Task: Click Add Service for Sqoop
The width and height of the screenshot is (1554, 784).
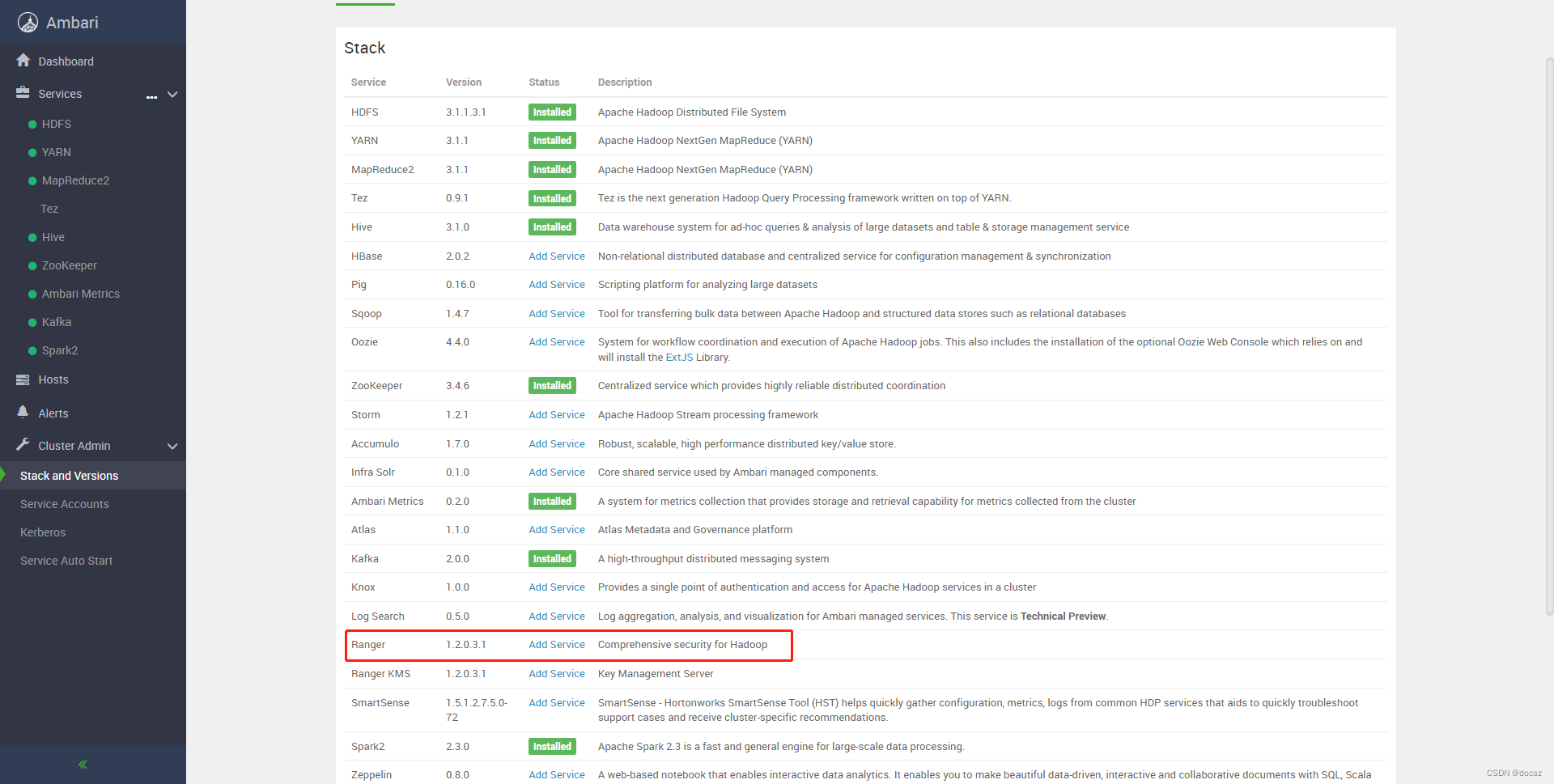Action: [x=557, y=314]
